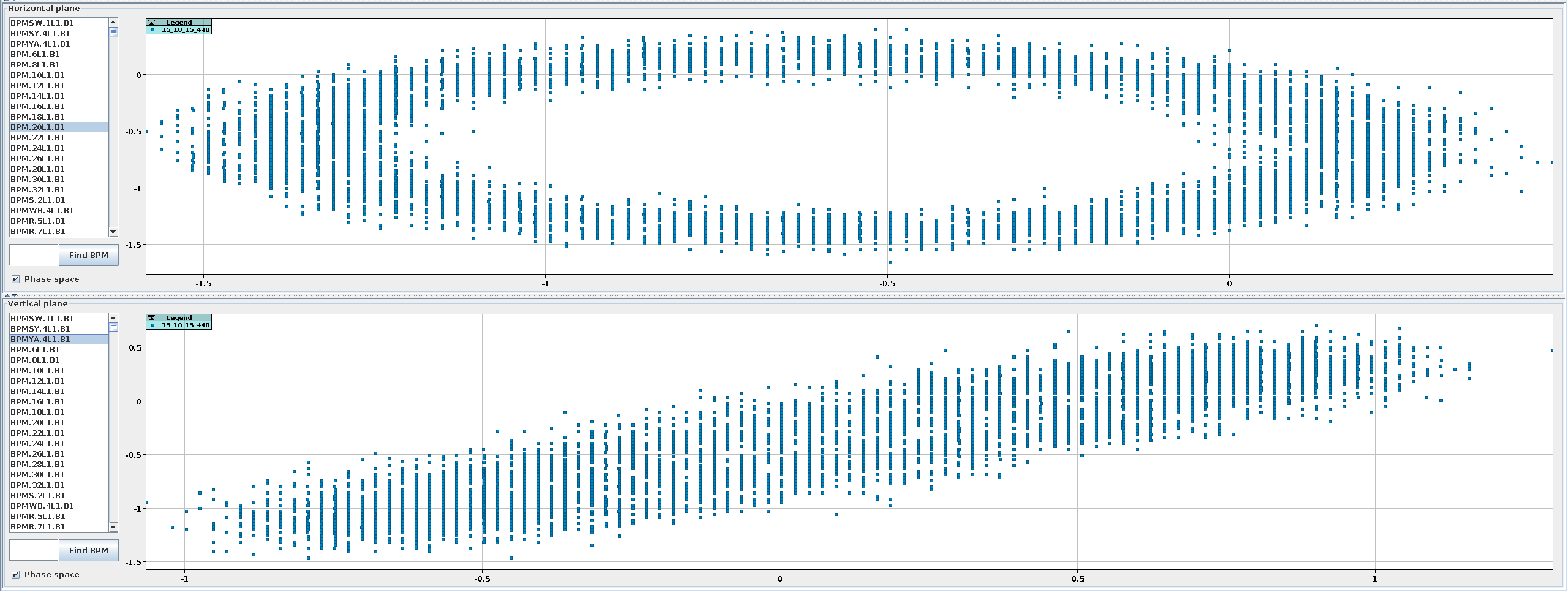Select BPM.6L1.B1 in Horizontal plane list

point(59,54)
